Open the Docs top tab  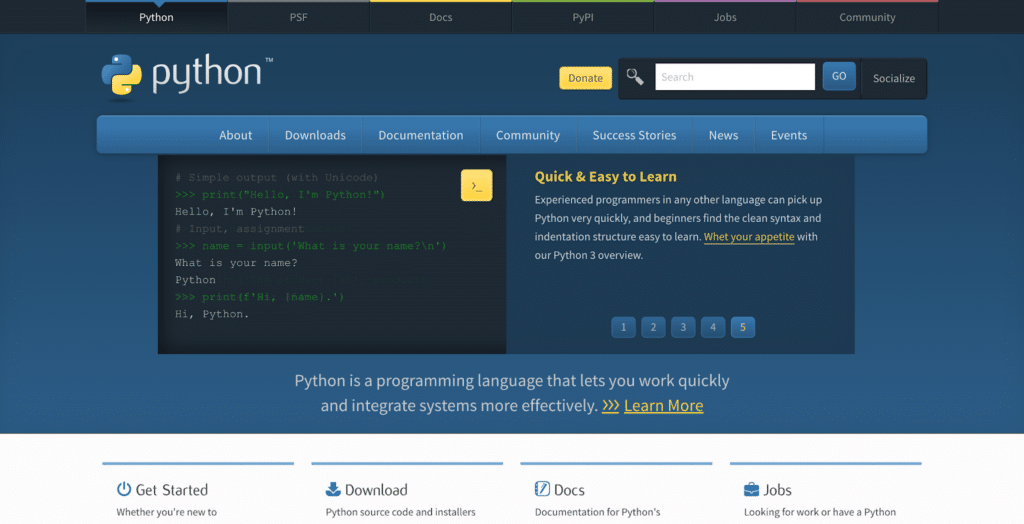[441, 17]
